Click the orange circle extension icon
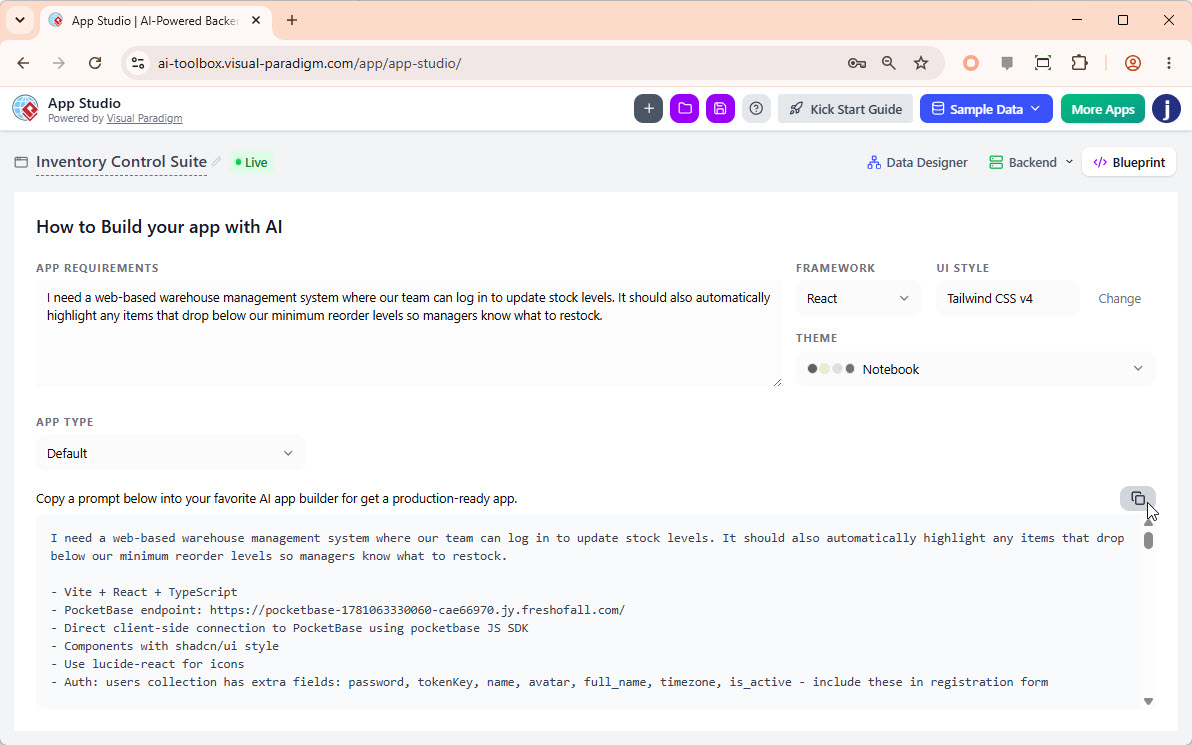Screen dimensions: 1192x745 pos(971,63)
